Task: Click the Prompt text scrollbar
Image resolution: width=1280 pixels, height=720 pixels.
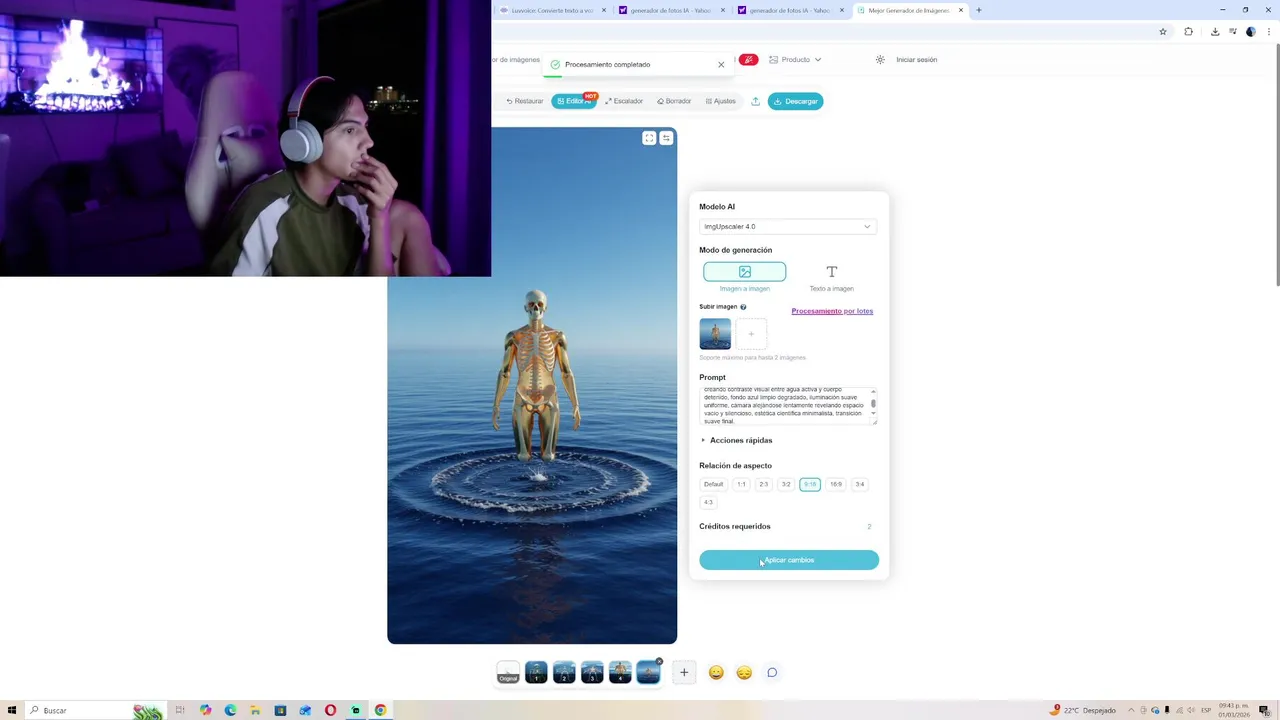Action: coord(873,403)
